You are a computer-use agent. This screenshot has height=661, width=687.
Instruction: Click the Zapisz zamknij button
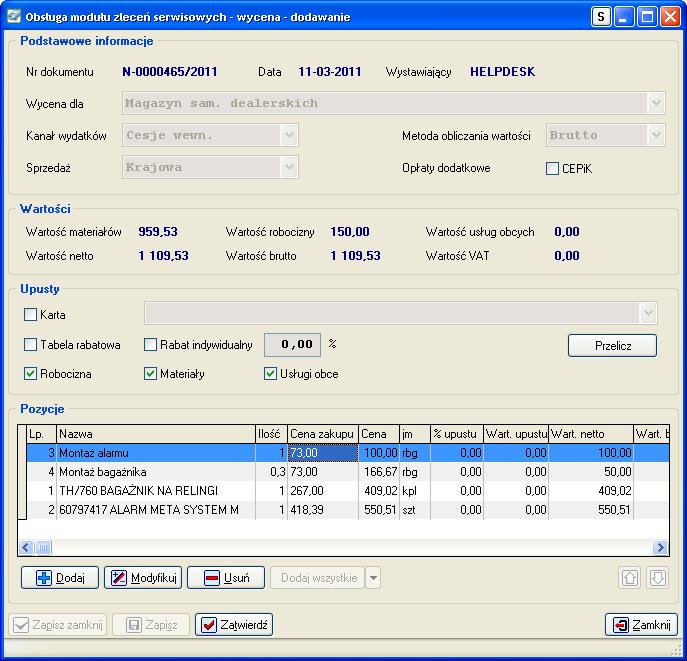(x=58, y=625)
